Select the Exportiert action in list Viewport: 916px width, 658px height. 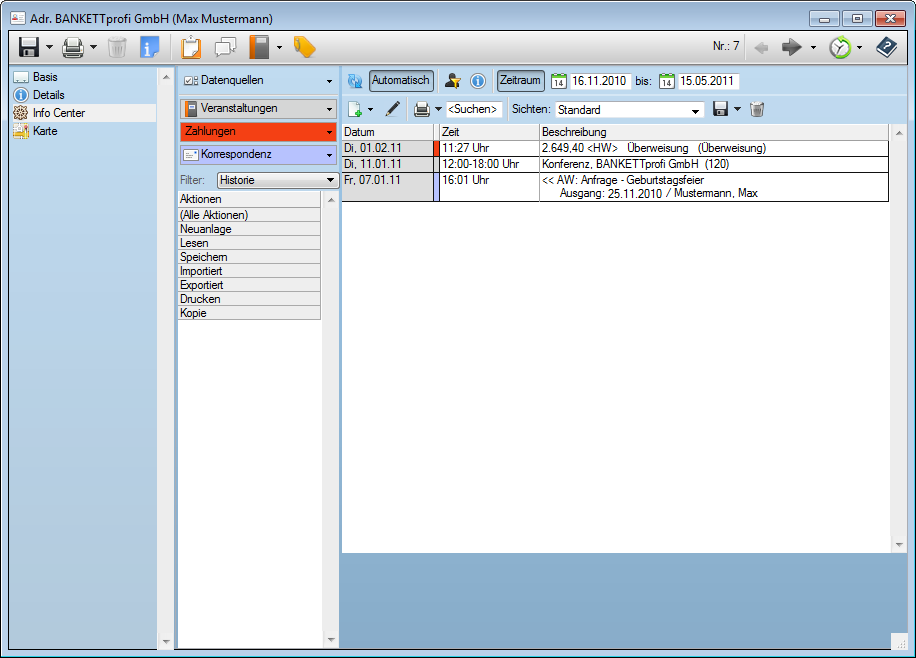(201, 285)
